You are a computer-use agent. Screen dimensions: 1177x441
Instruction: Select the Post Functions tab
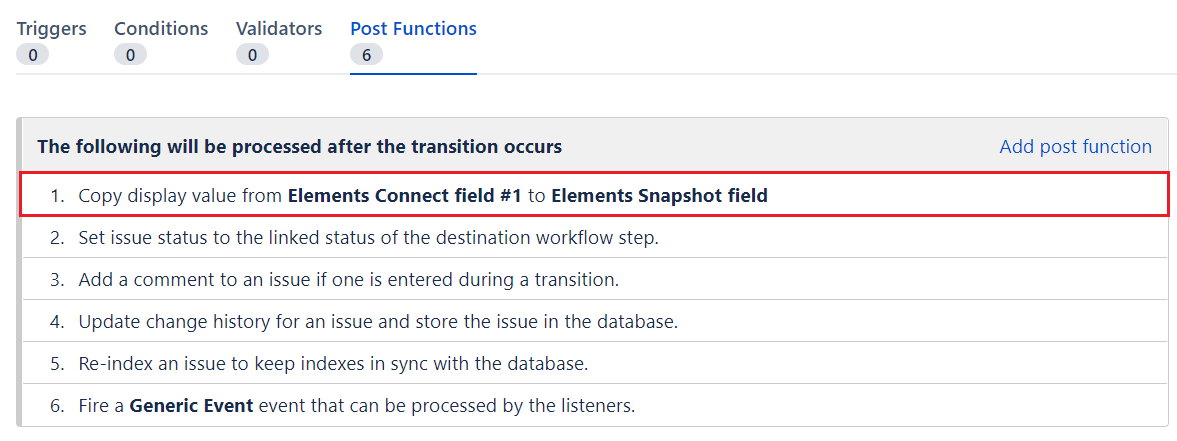click(413, 29)
